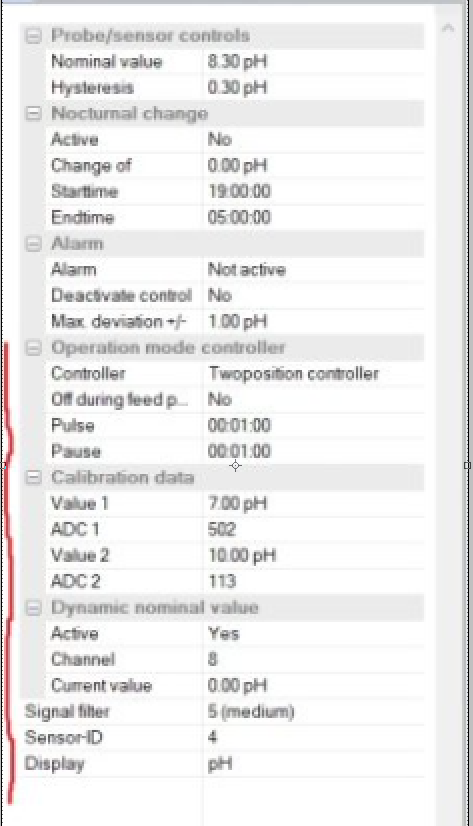Click the Deactivate control row label
This screenshot has height=826, width=473.
(121, 296)
